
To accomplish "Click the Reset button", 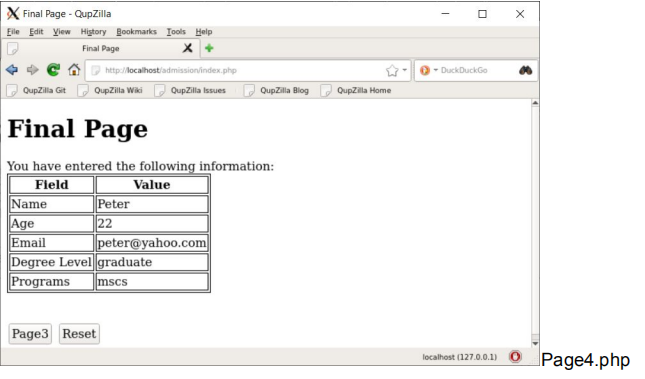I will [x=79, y=334].
